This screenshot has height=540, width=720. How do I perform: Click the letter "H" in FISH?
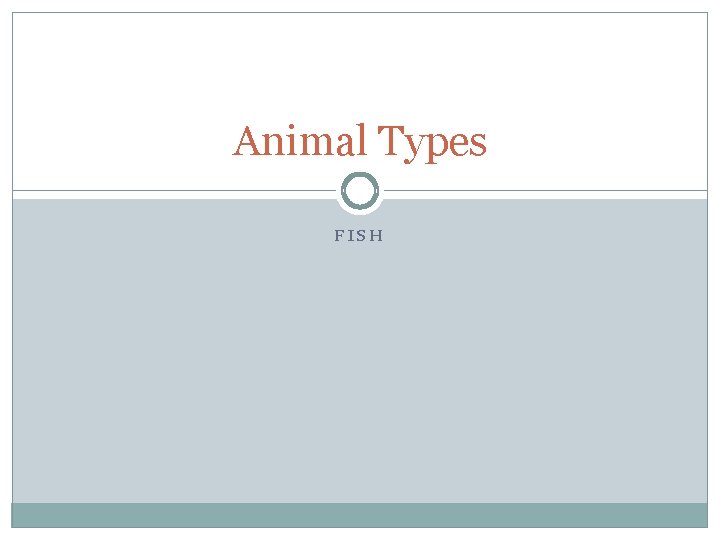377,236
